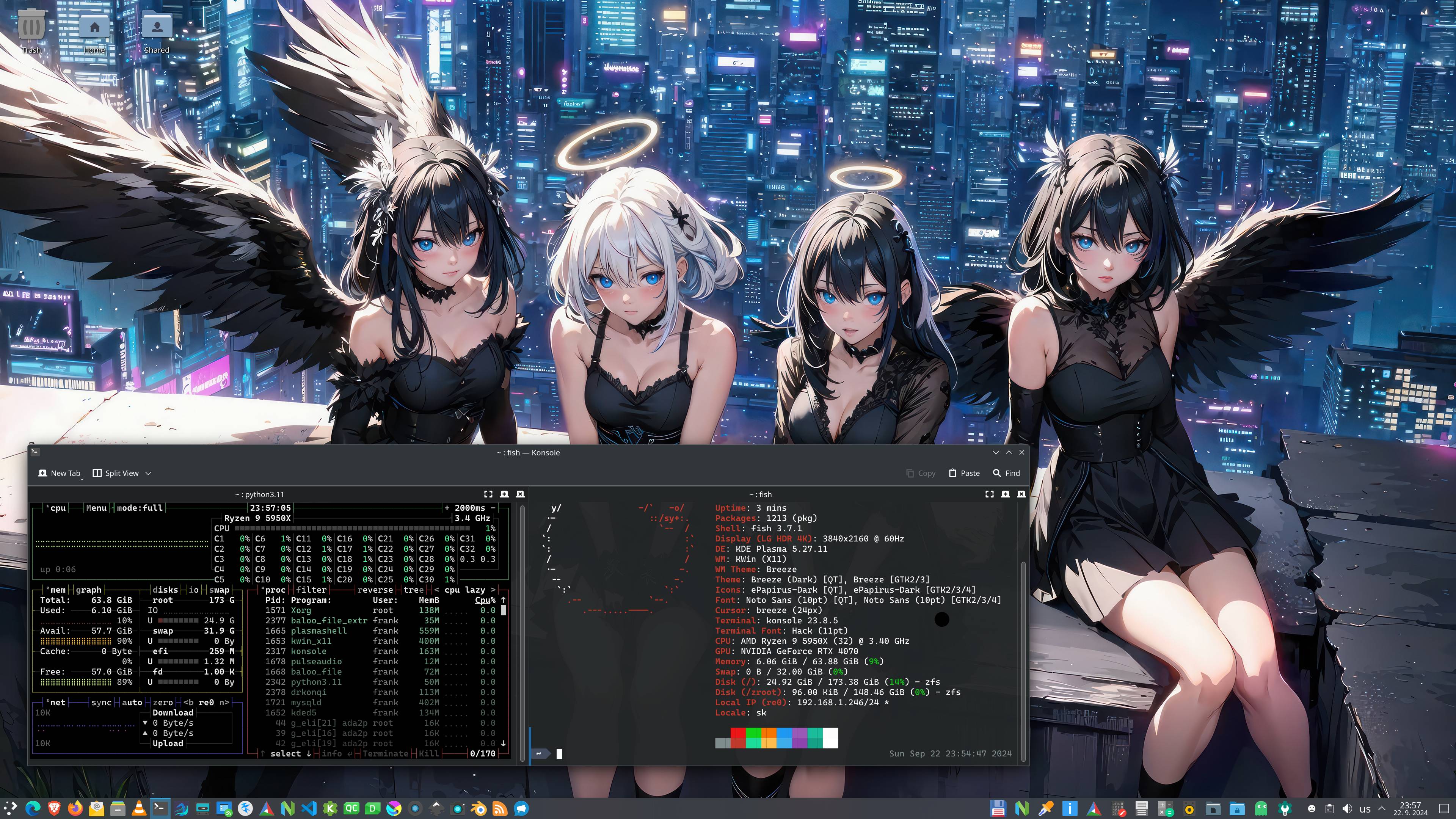
Task: Click zero in bpytop net box
Action: [163, 703]
